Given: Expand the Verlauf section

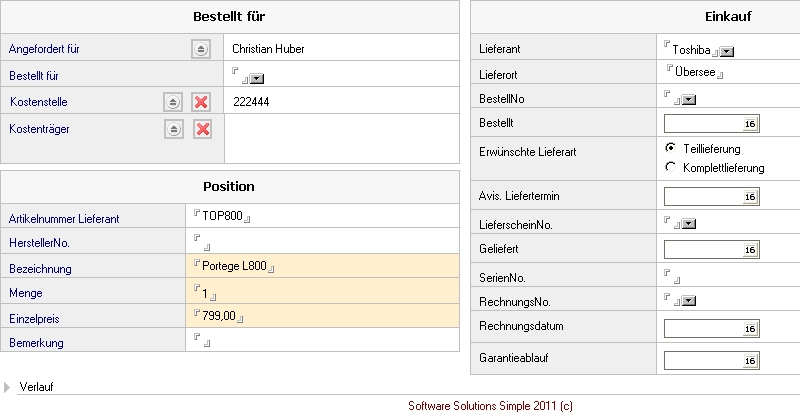Looking at the screenshot, I should click(9, 387).
